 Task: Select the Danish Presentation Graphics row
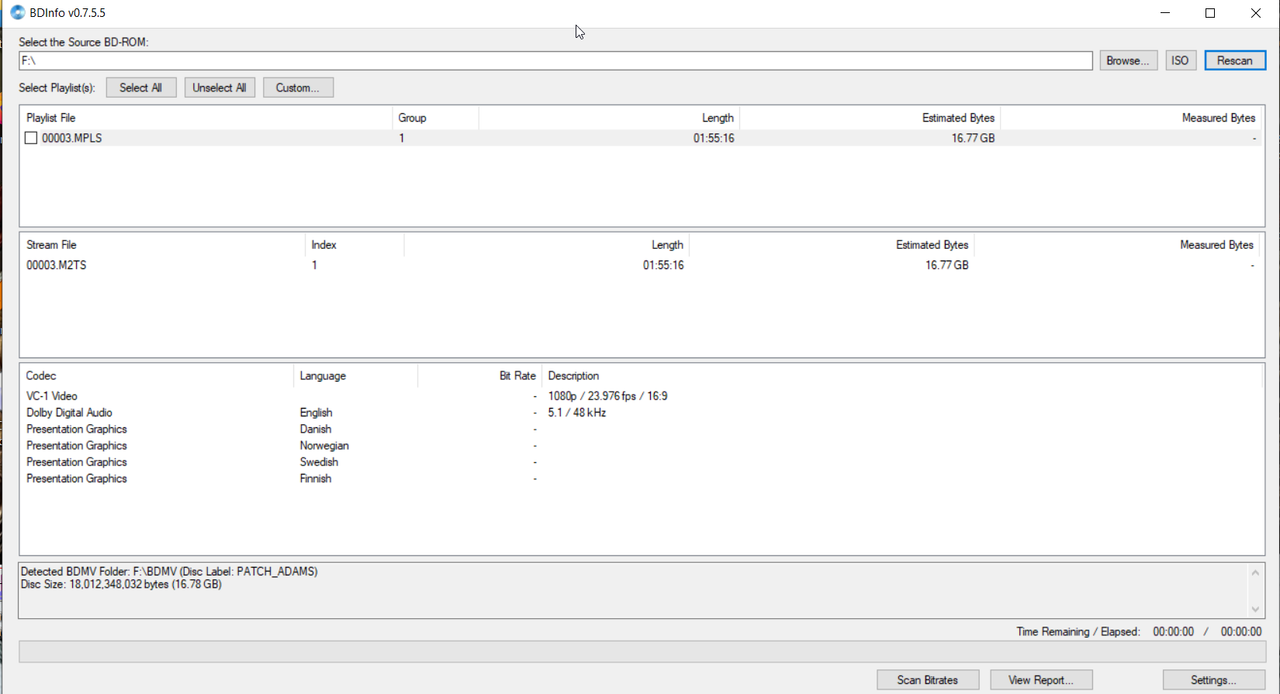tap(640, 429)
